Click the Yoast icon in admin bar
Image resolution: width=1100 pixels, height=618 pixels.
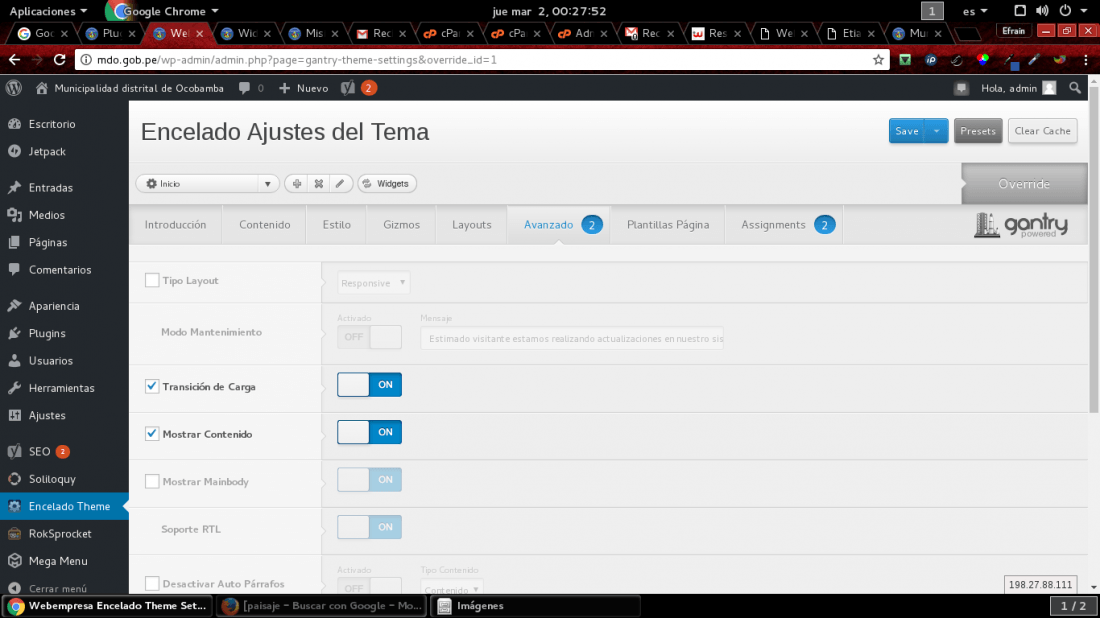click(x=348, y=88)
